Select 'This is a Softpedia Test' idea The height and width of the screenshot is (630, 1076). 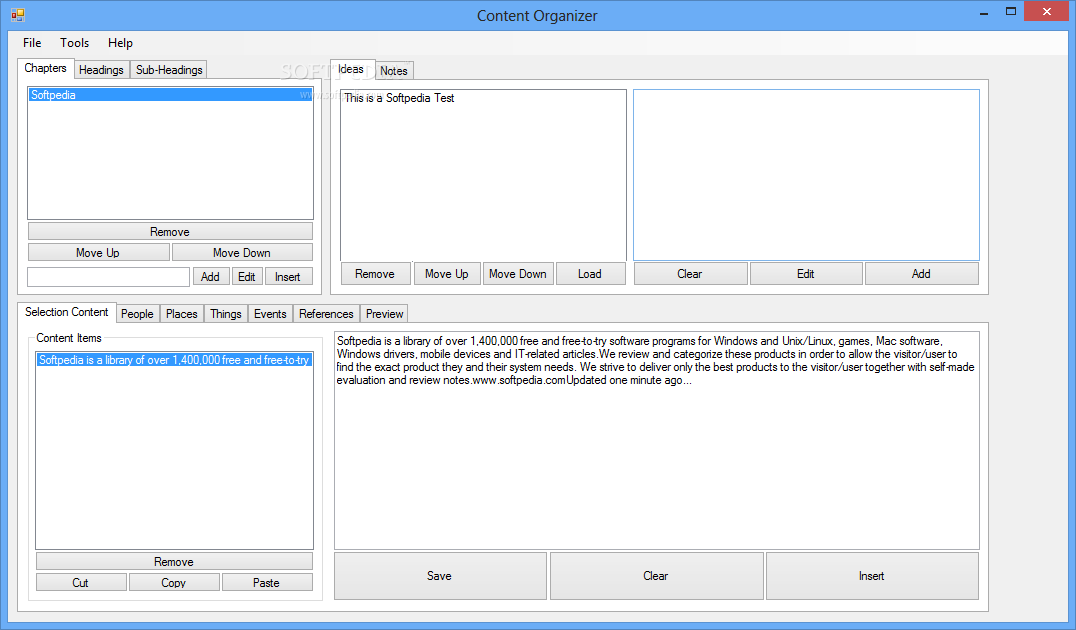(399, 98)
